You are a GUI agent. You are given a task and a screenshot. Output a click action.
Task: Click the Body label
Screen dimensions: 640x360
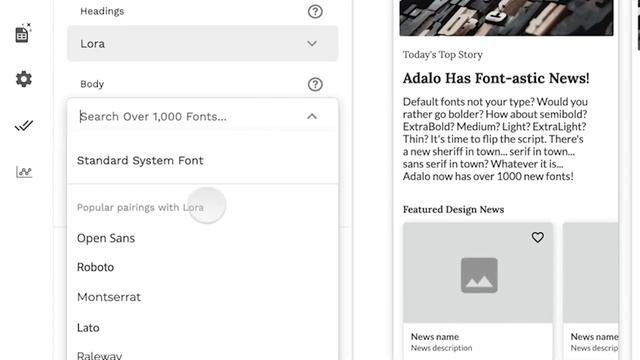92,84
